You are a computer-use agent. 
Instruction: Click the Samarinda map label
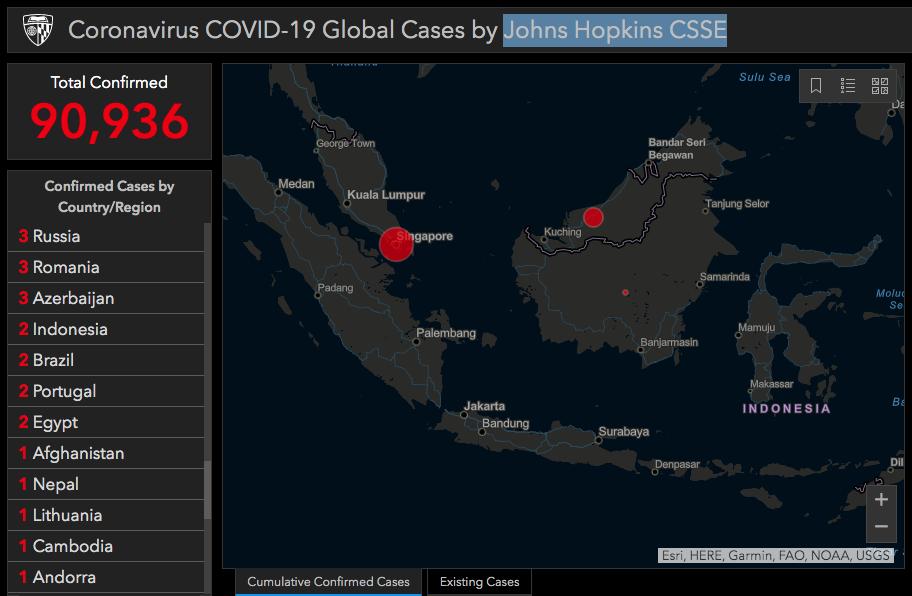pyautogui.click(x=725, y=277)
